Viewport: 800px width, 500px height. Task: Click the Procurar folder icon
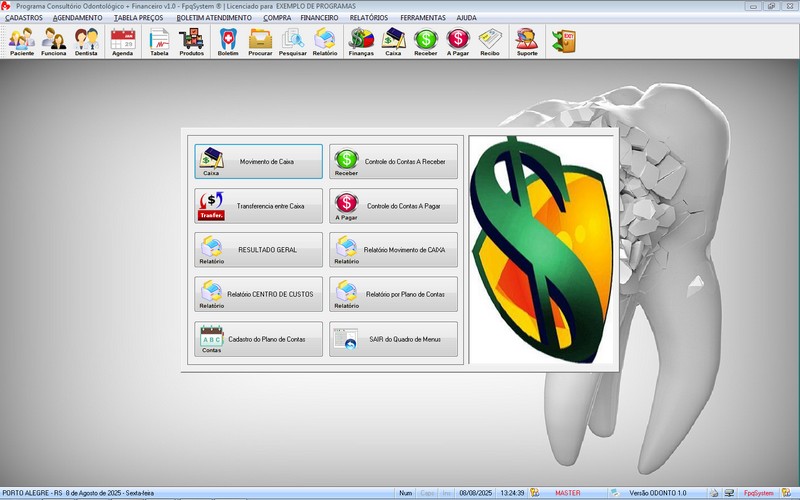[260, 41]
